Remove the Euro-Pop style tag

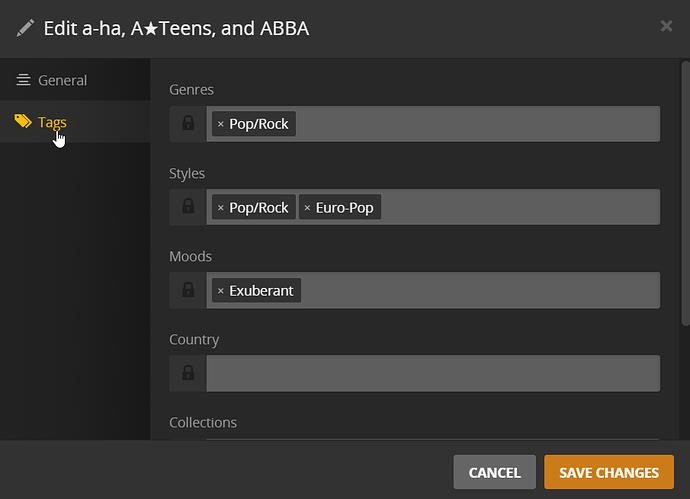[307, 207]
